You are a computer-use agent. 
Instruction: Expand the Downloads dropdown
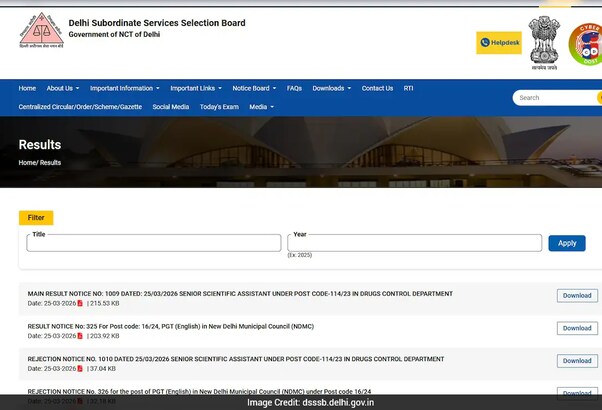pyautogui.click(x=332, y=88)
